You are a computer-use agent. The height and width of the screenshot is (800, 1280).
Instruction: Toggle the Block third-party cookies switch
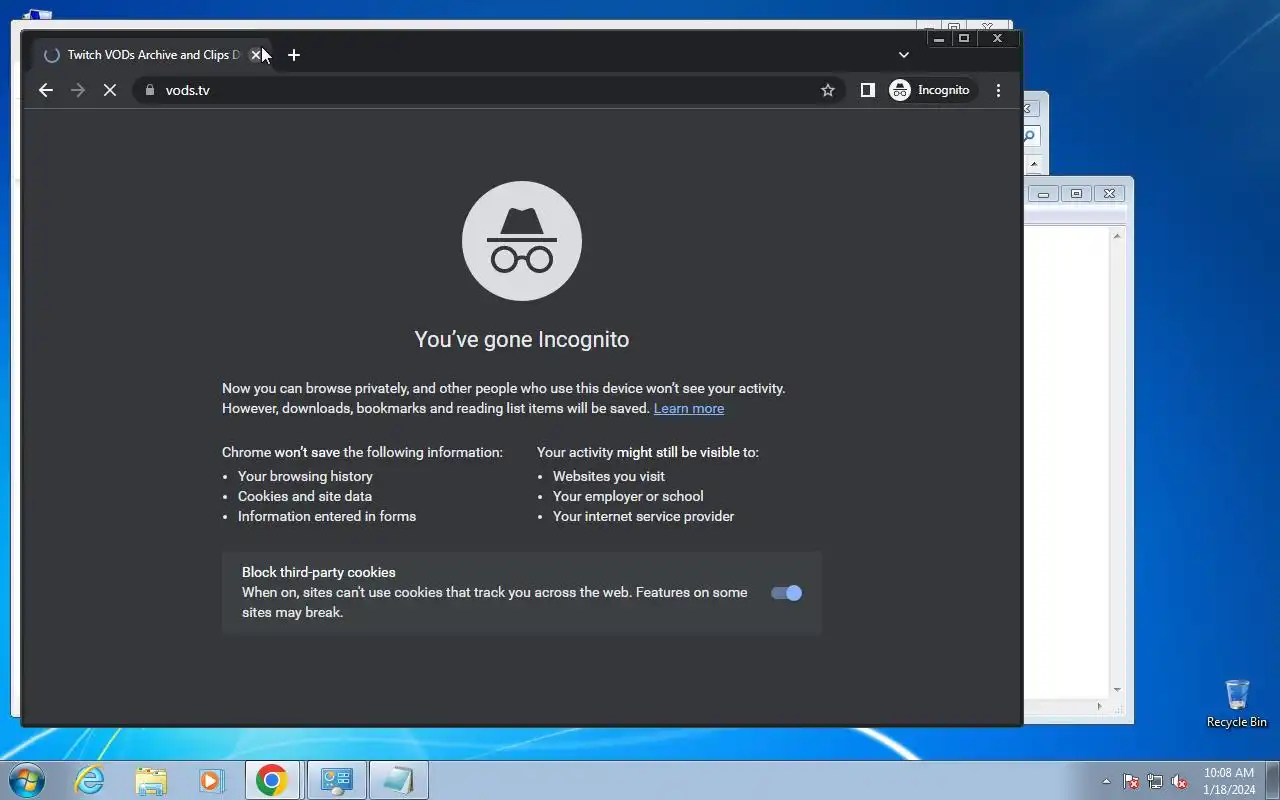tap(787, 593)
